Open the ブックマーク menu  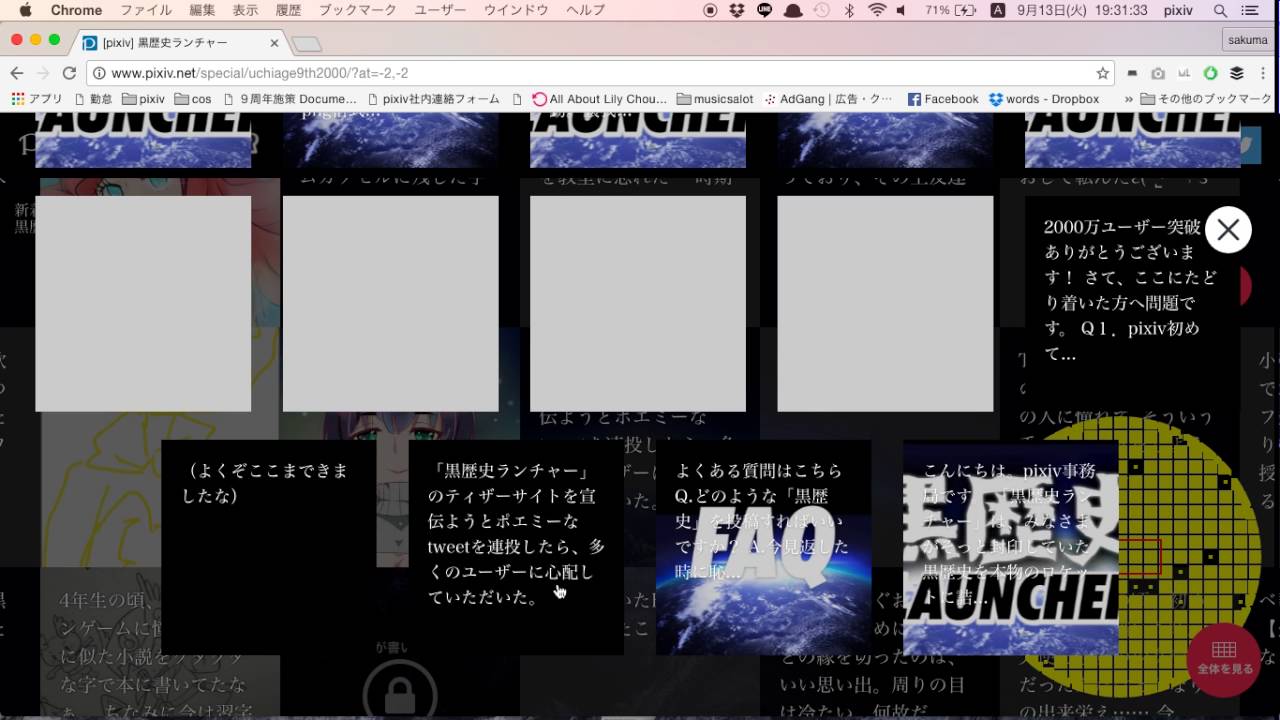357,10
